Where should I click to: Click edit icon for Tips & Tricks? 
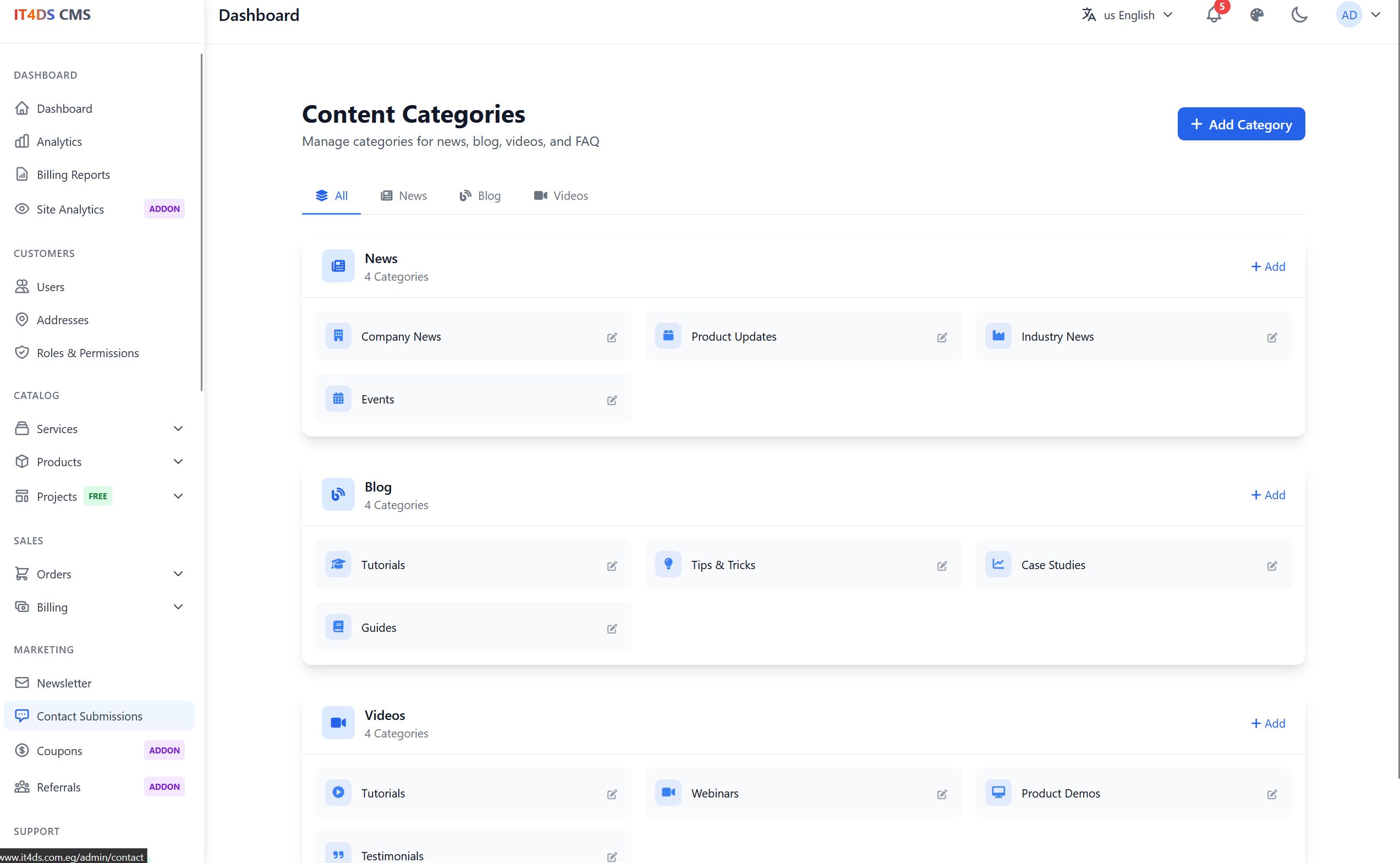(x=941, y=566)
